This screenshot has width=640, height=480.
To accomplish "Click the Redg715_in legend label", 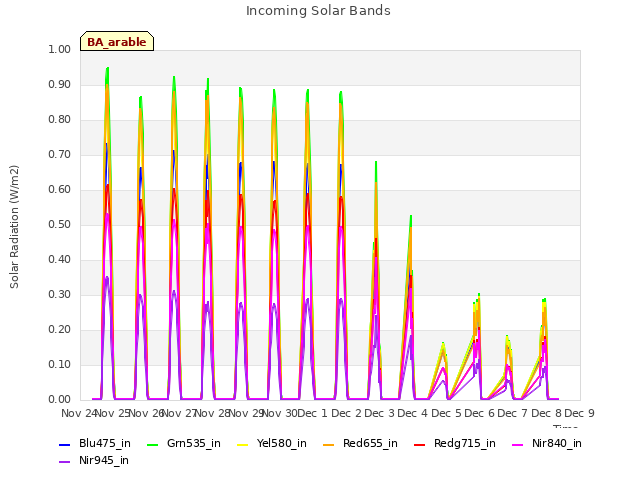I will (464, 443).
